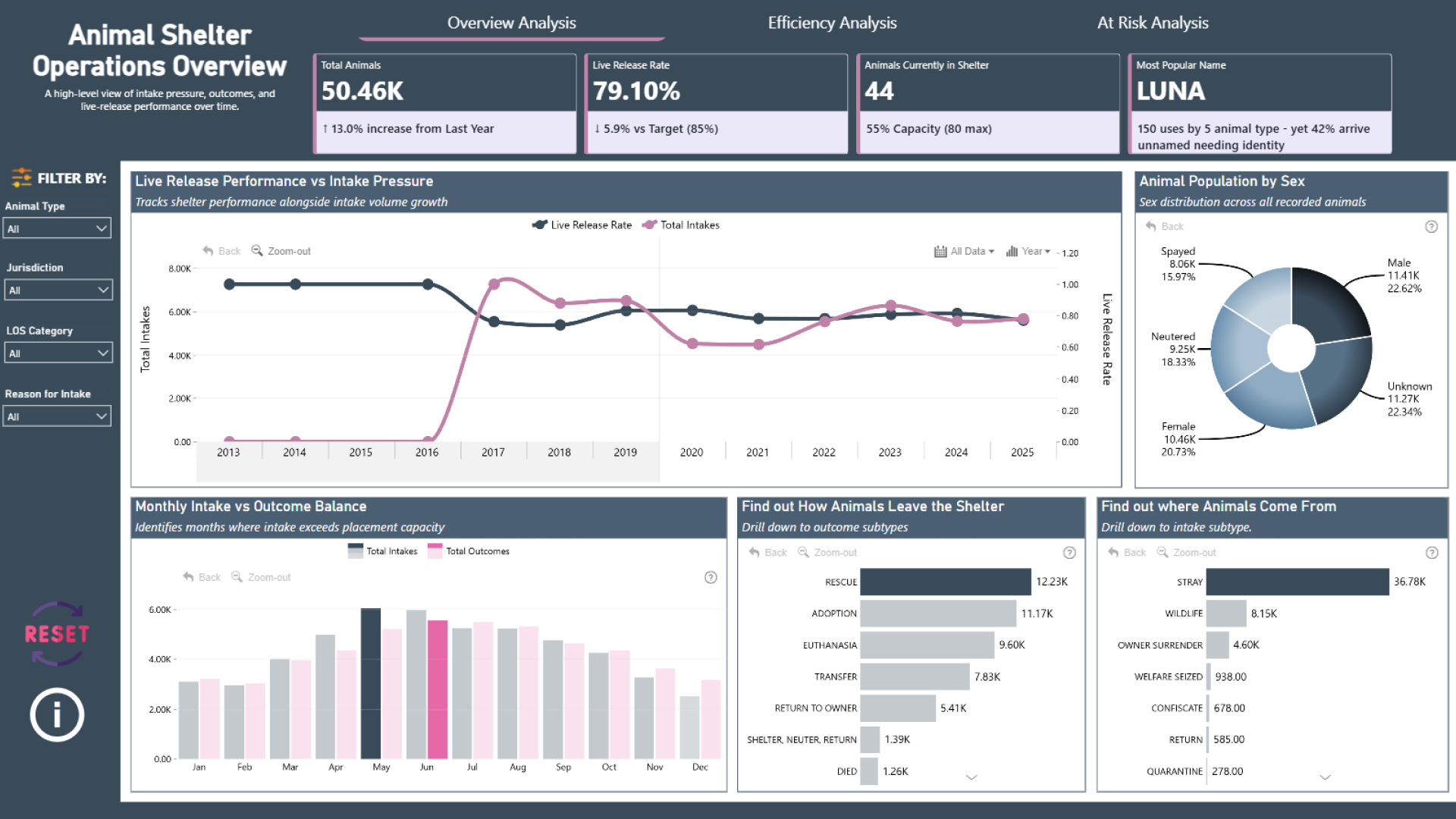The image size is (1456, 819).
Task: Expand the chevron below DIED bar
Action: [x=971, y=777]
